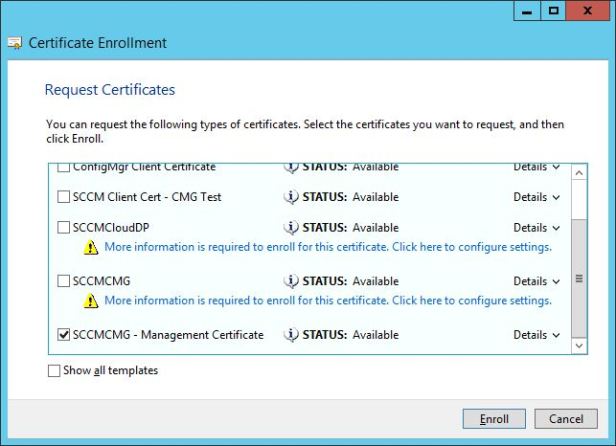Click the scrollbar down arrow
Image resolution: width=616 pixels, height=446 pixels.
point(579,346)
